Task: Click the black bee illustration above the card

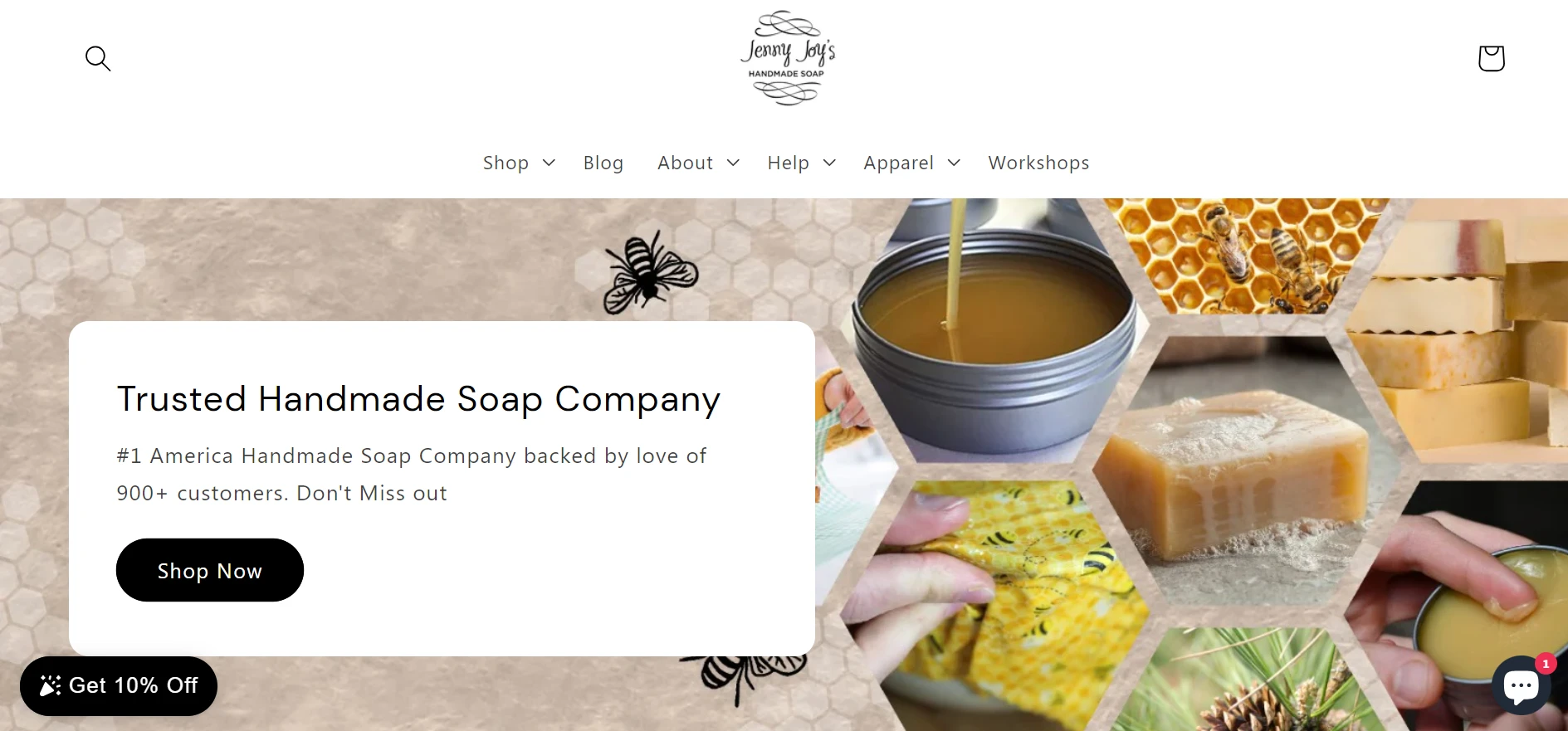Action: (650, 272)
